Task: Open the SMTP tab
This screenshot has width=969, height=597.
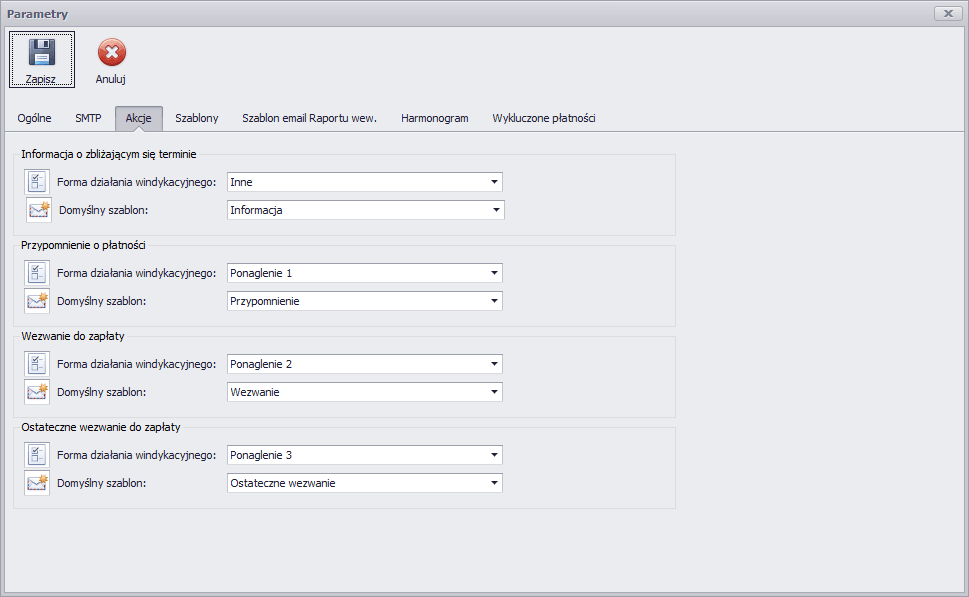Action: click(x=88, y=118)
